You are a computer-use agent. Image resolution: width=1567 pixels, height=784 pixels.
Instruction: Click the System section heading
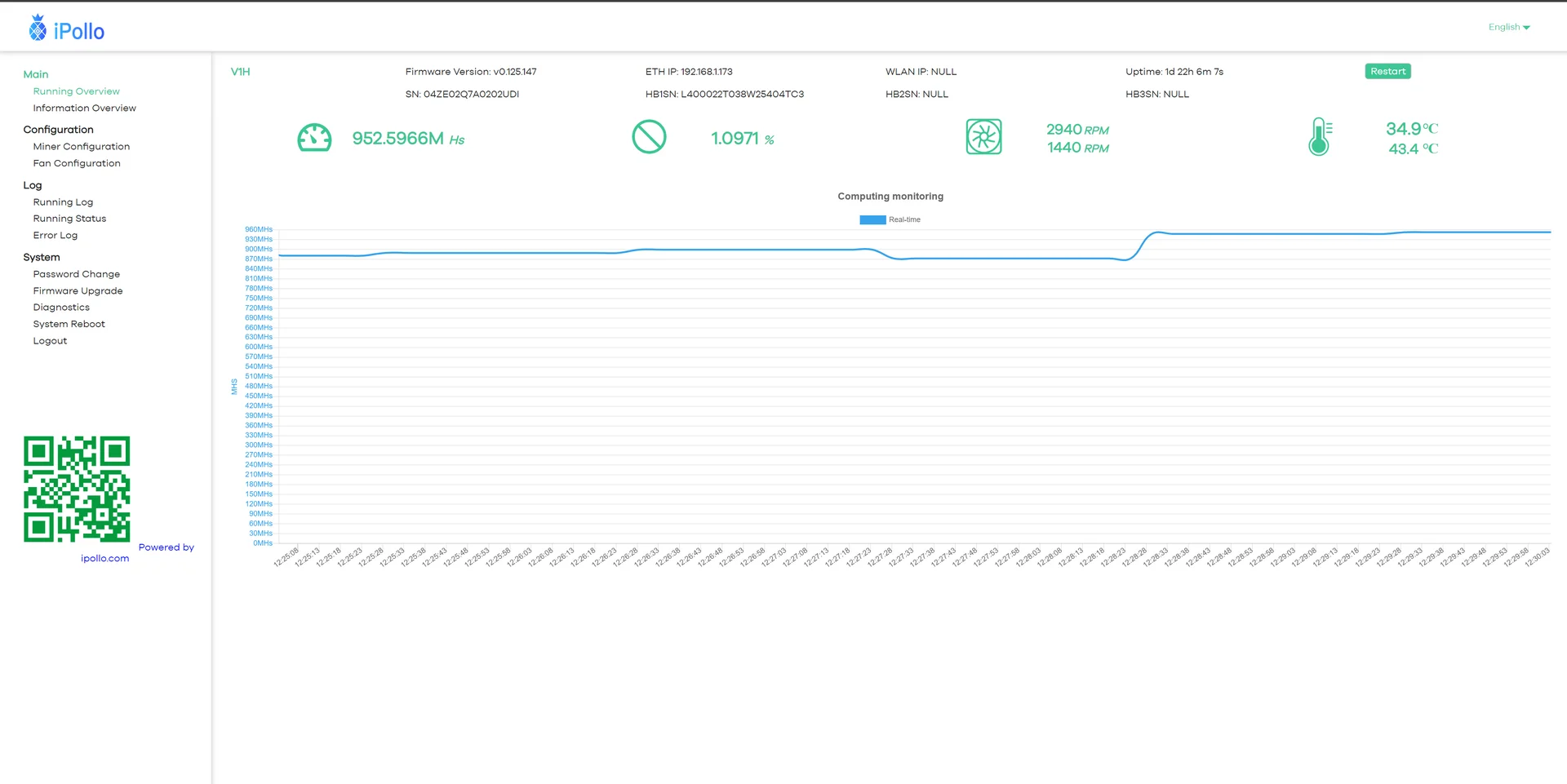coord(42,257)
